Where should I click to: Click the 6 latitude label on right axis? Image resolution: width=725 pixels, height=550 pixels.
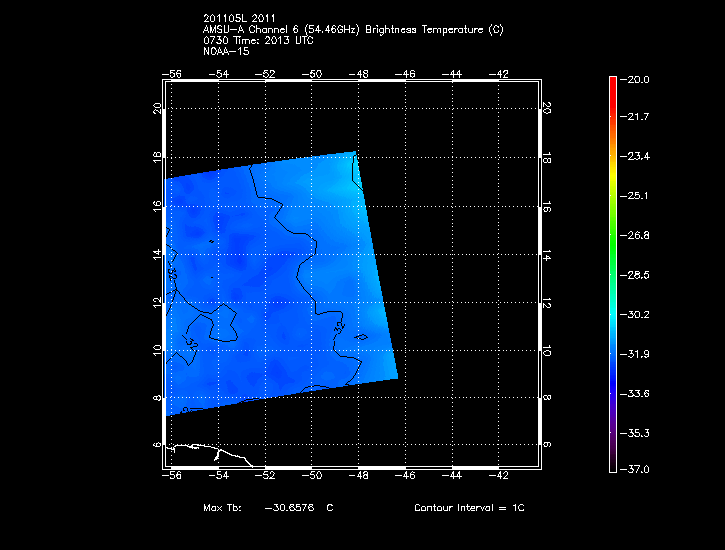[x=546, y=445]
